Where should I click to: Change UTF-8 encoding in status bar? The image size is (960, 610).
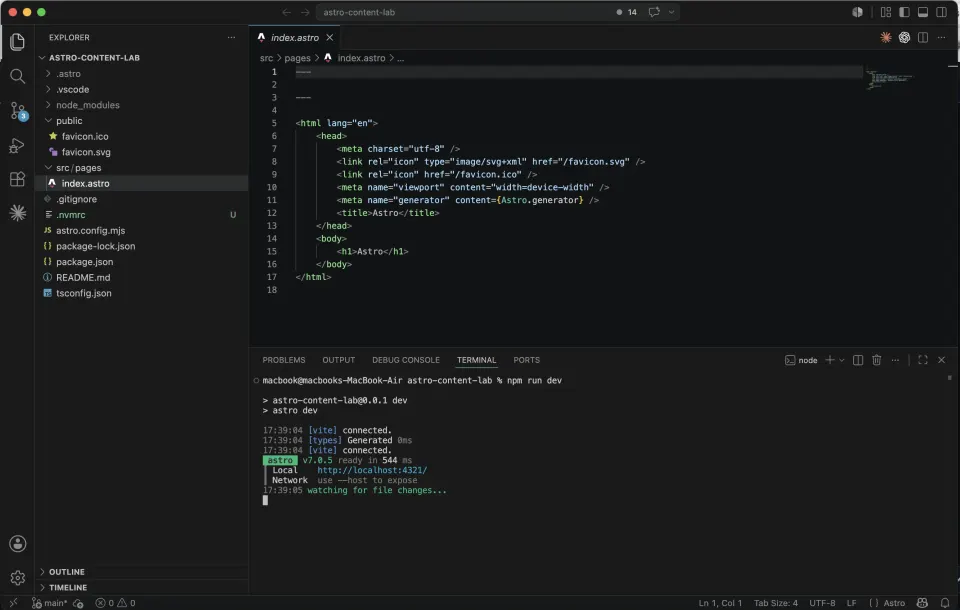(822, 603)
